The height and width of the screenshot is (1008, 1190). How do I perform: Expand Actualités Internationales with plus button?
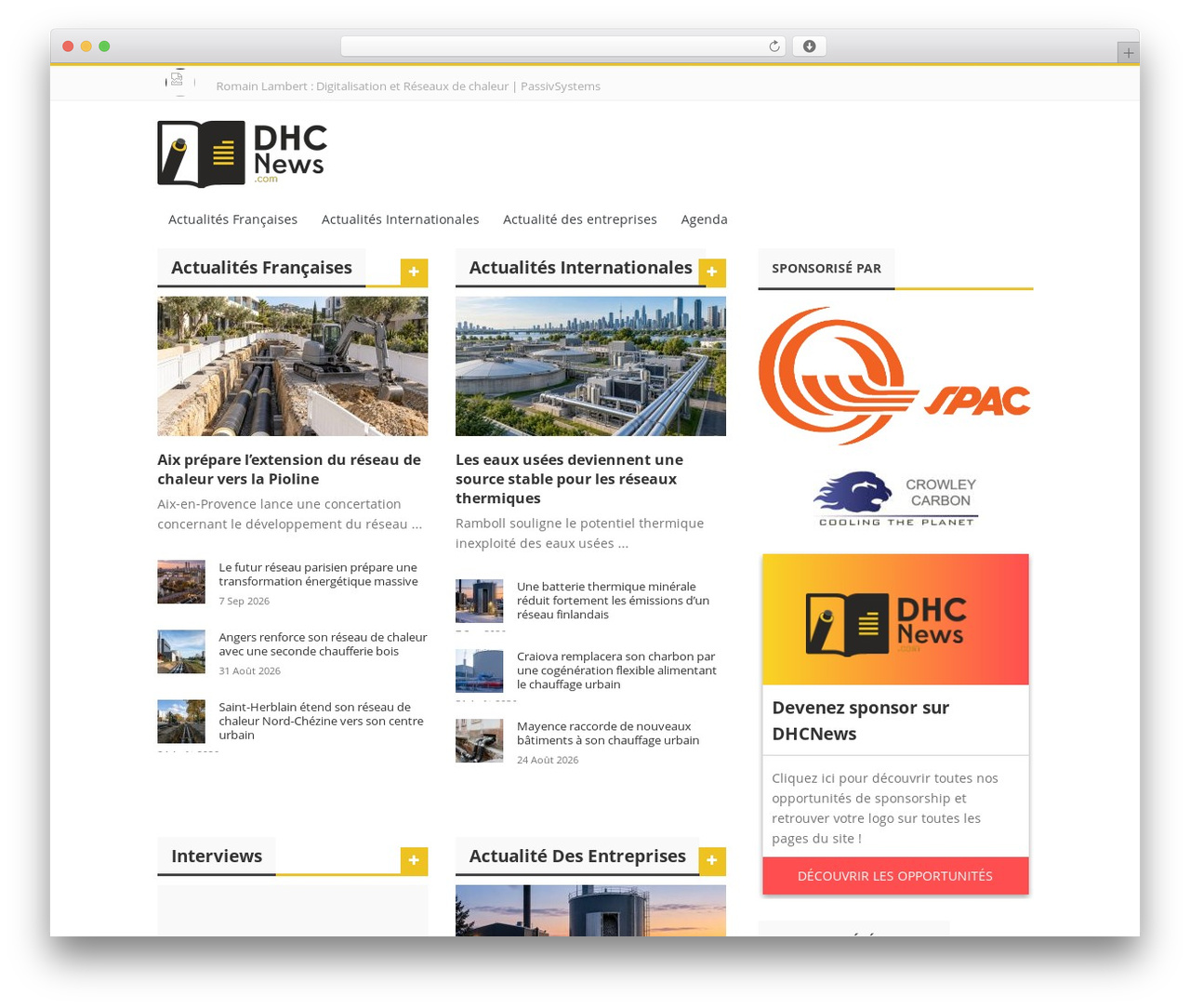coord(711,272)
